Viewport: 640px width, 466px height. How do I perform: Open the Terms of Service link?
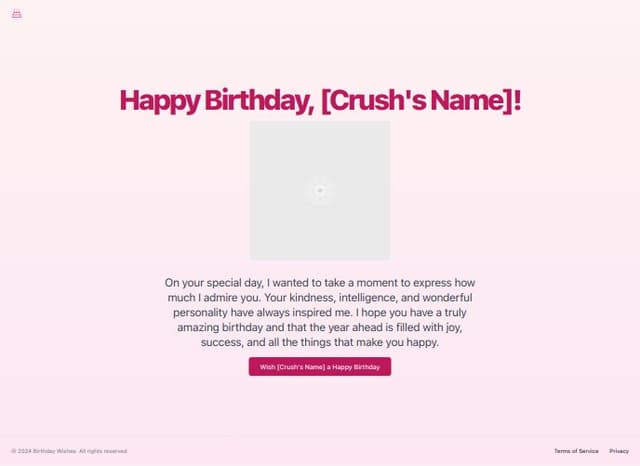click(576, 451)
